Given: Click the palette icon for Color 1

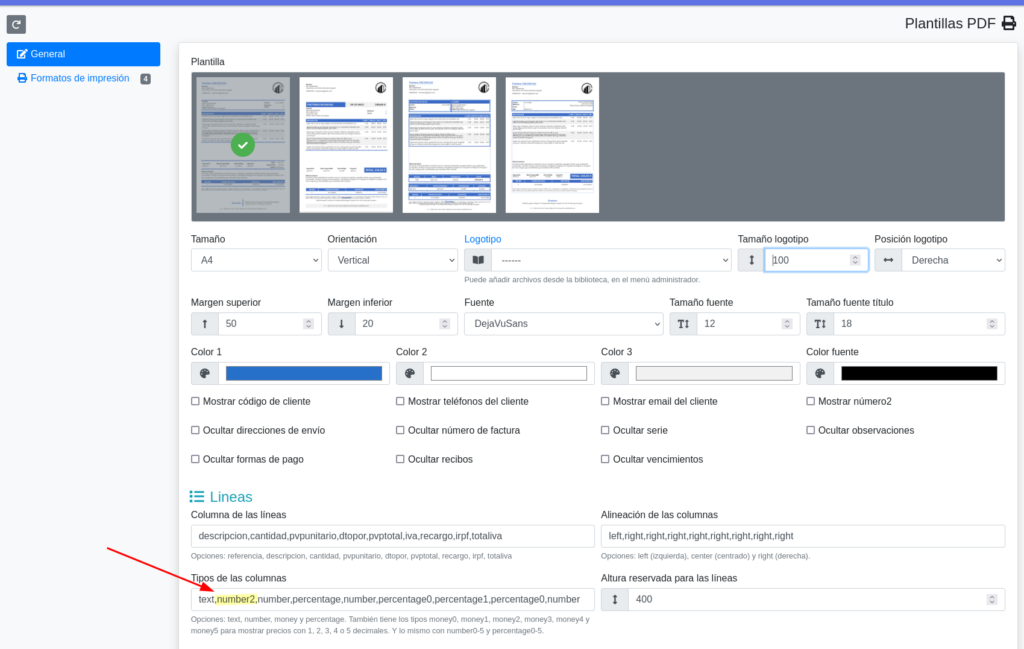Looking at the screenshot, I should [205, 373].
